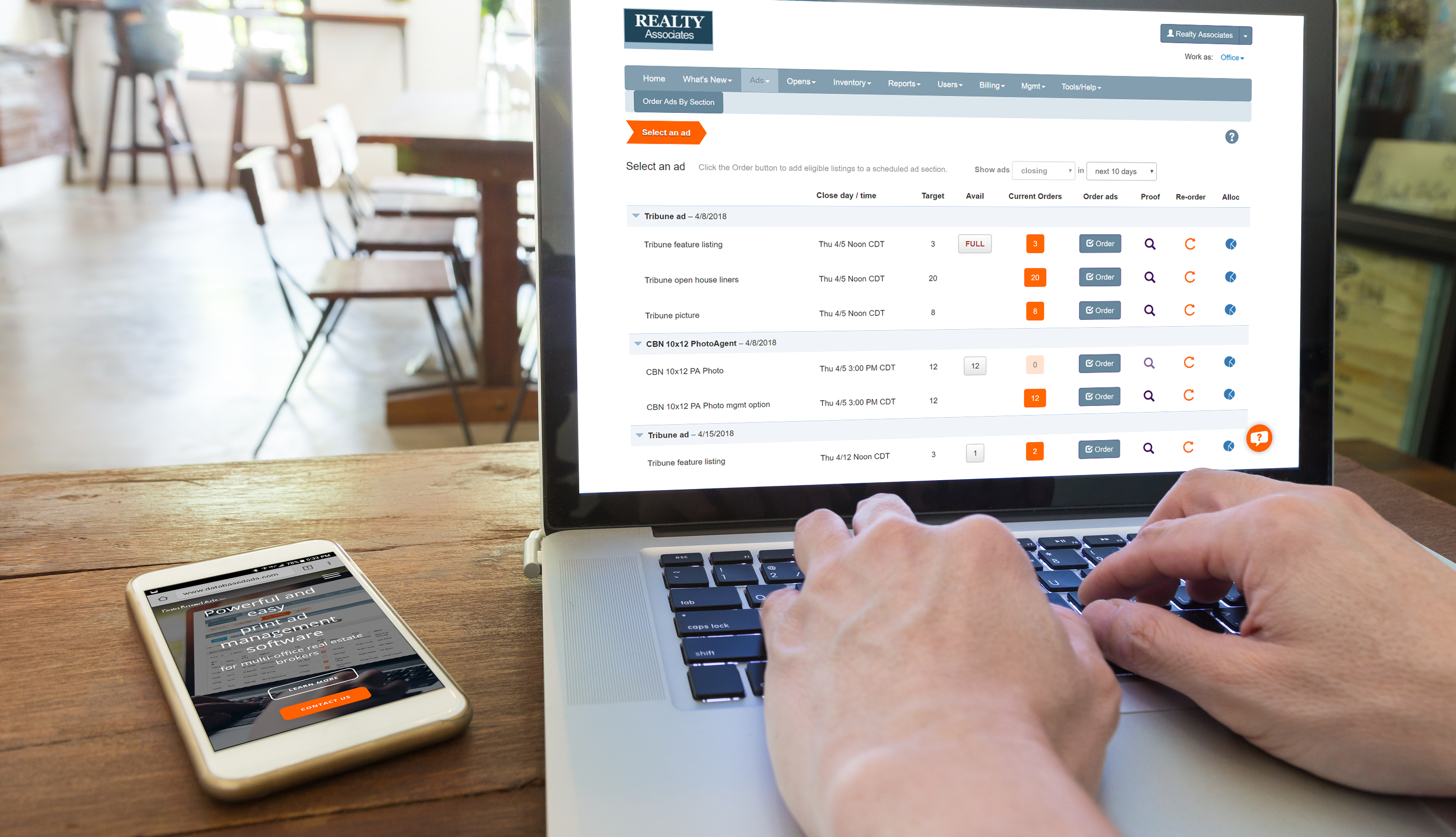Collapse the CBN 10x12 PhotoAgent section expander
Image resolution: width=1456 pixels, height=837 pixels.
pyautogui.click(x=637, y=342)
